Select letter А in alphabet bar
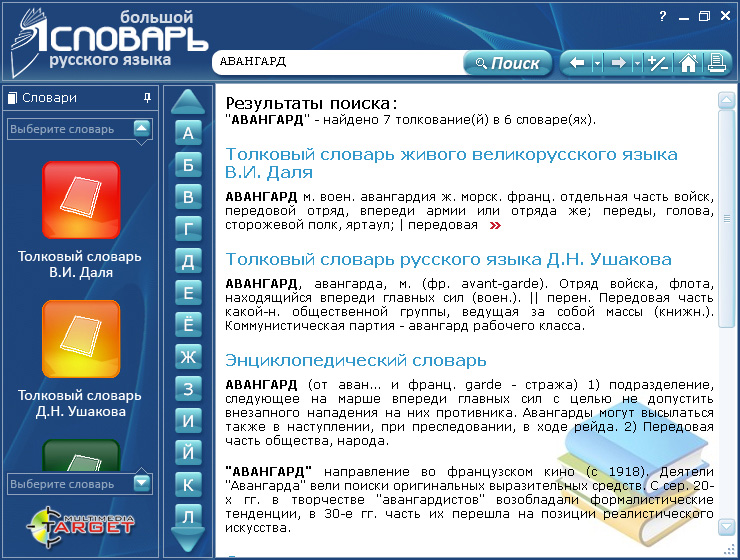 pos(188,133)
